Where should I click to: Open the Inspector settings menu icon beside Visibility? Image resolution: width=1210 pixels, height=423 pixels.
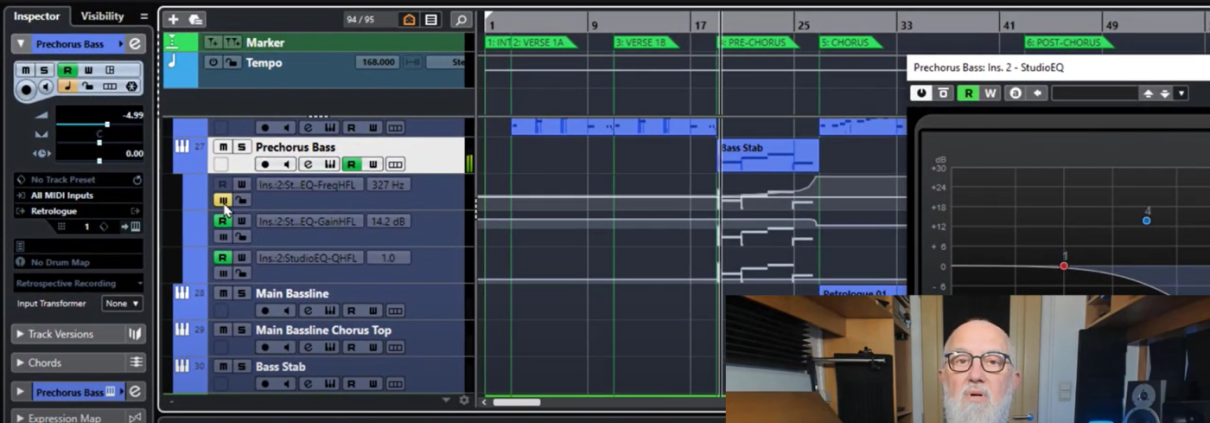pyautogui.click(x=144, y=16)
